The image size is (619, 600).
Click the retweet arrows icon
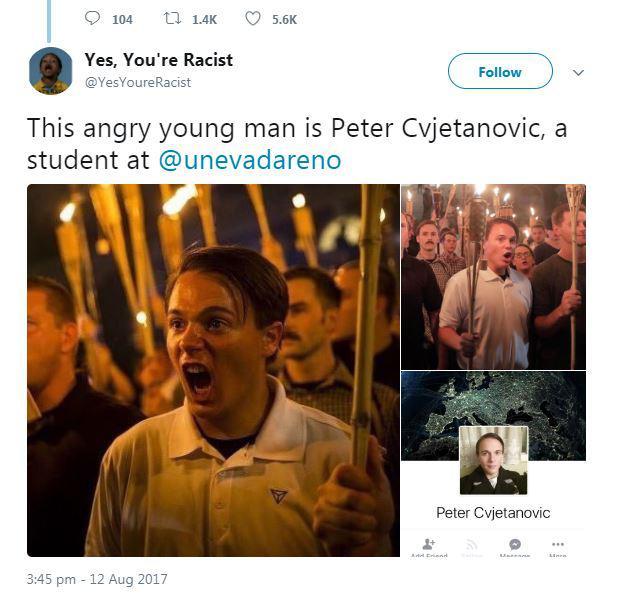173,18
